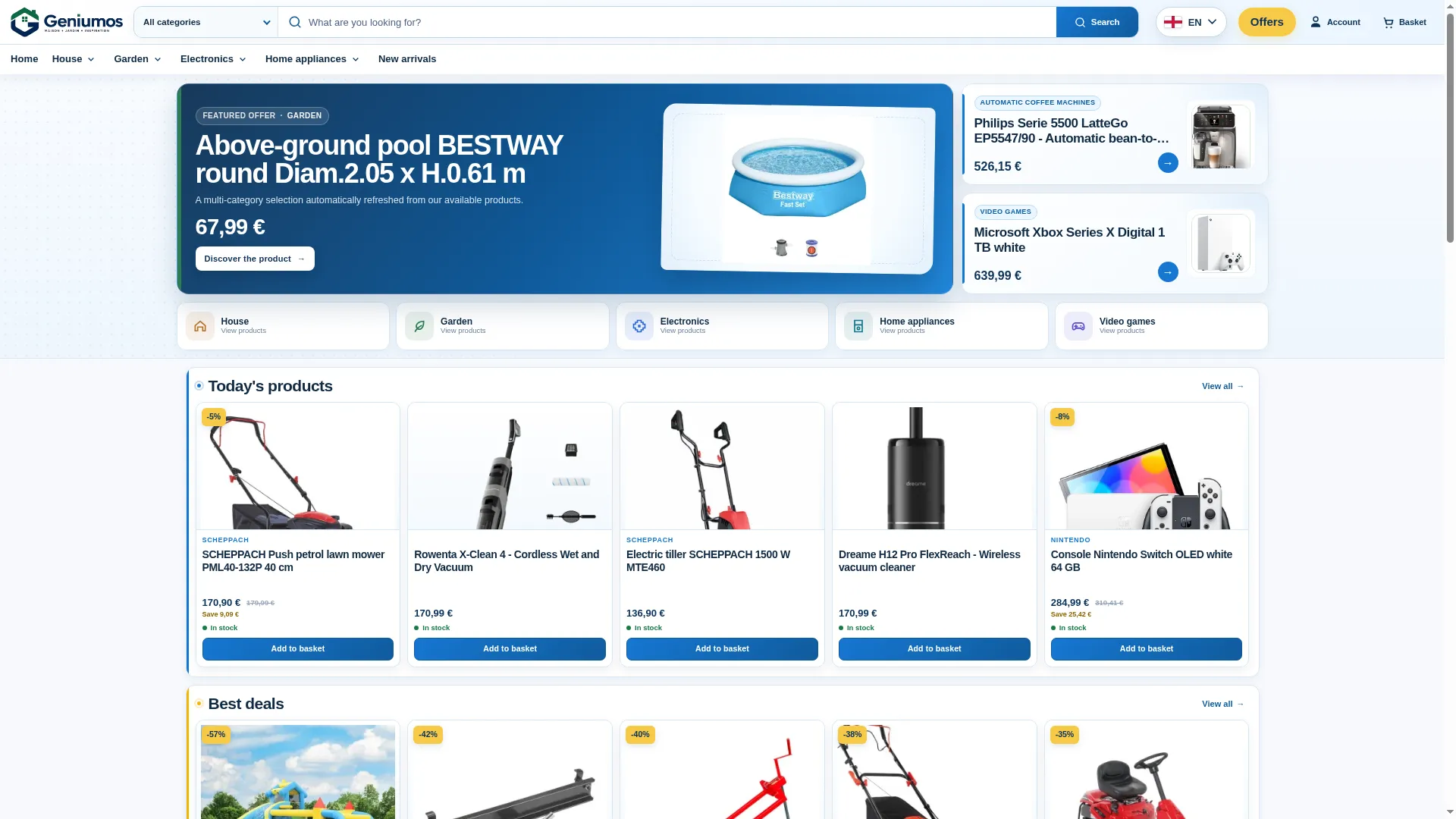This screenshot has height=819, width=1456.
Task: Open red ride-on mower deal image
Action: pyautogui.click(x=1147, y=771)
